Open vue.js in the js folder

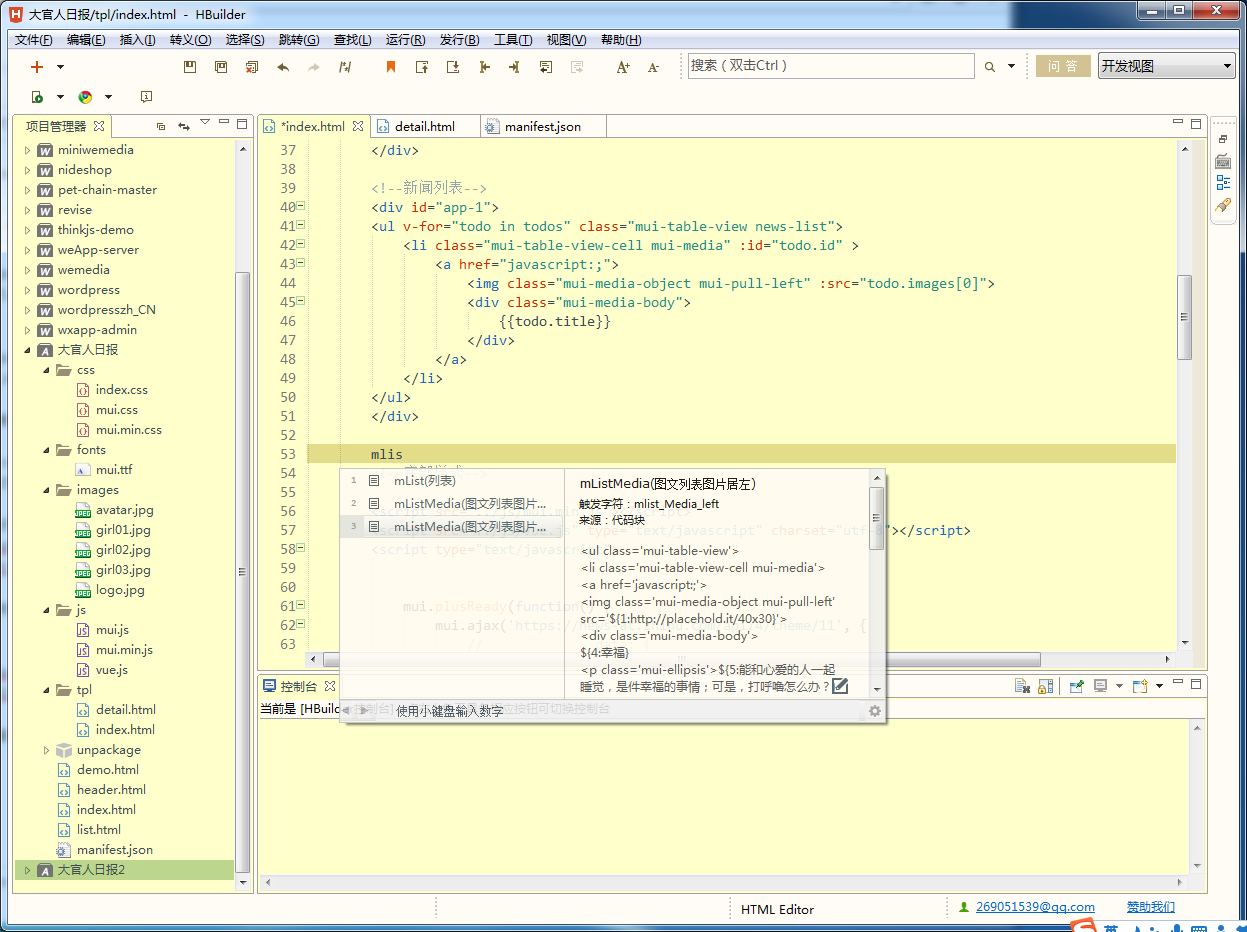[112, 670]
